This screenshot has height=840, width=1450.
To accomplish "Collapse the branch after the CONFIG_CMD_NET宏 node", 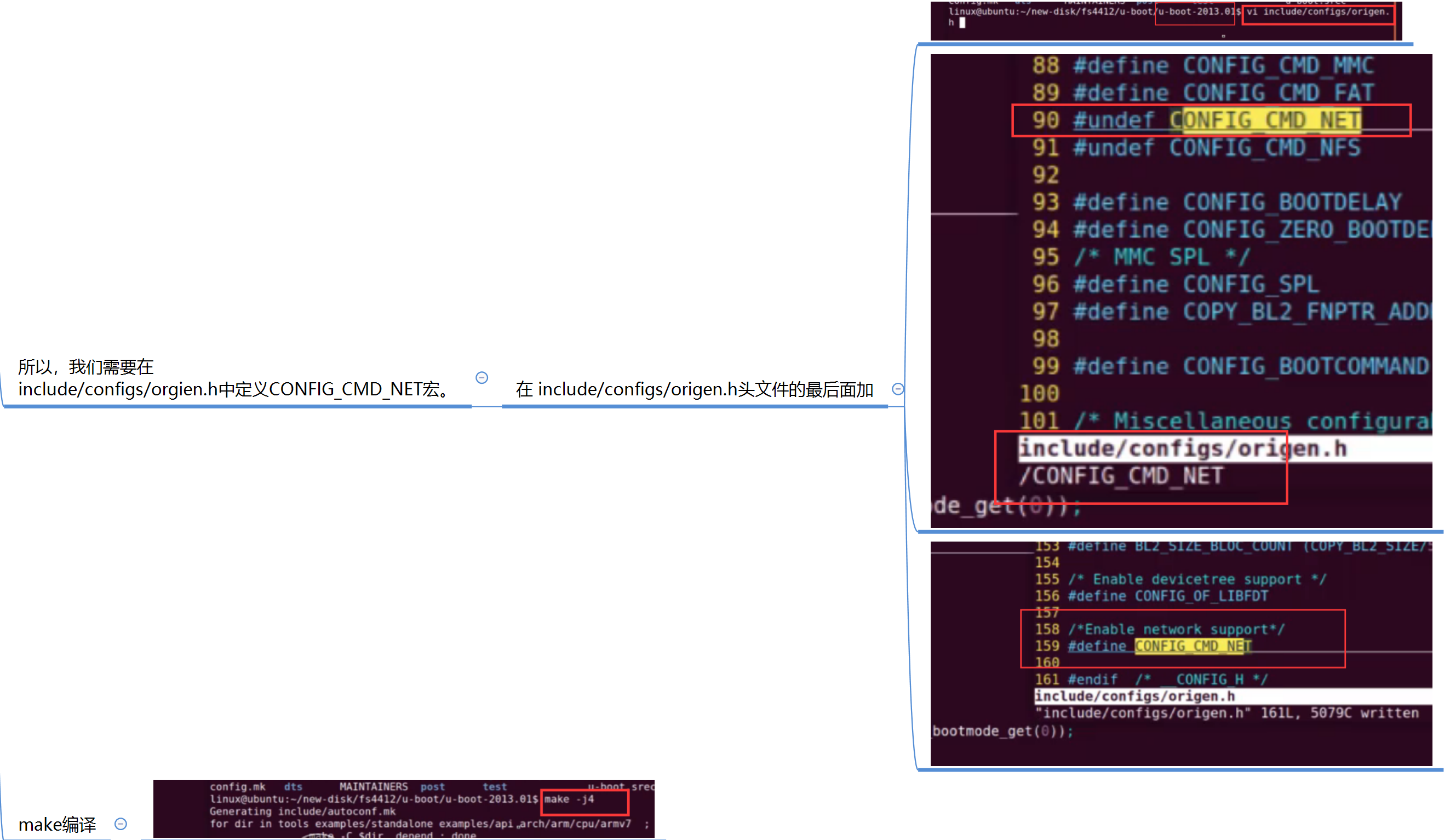I will coord(482,377).
